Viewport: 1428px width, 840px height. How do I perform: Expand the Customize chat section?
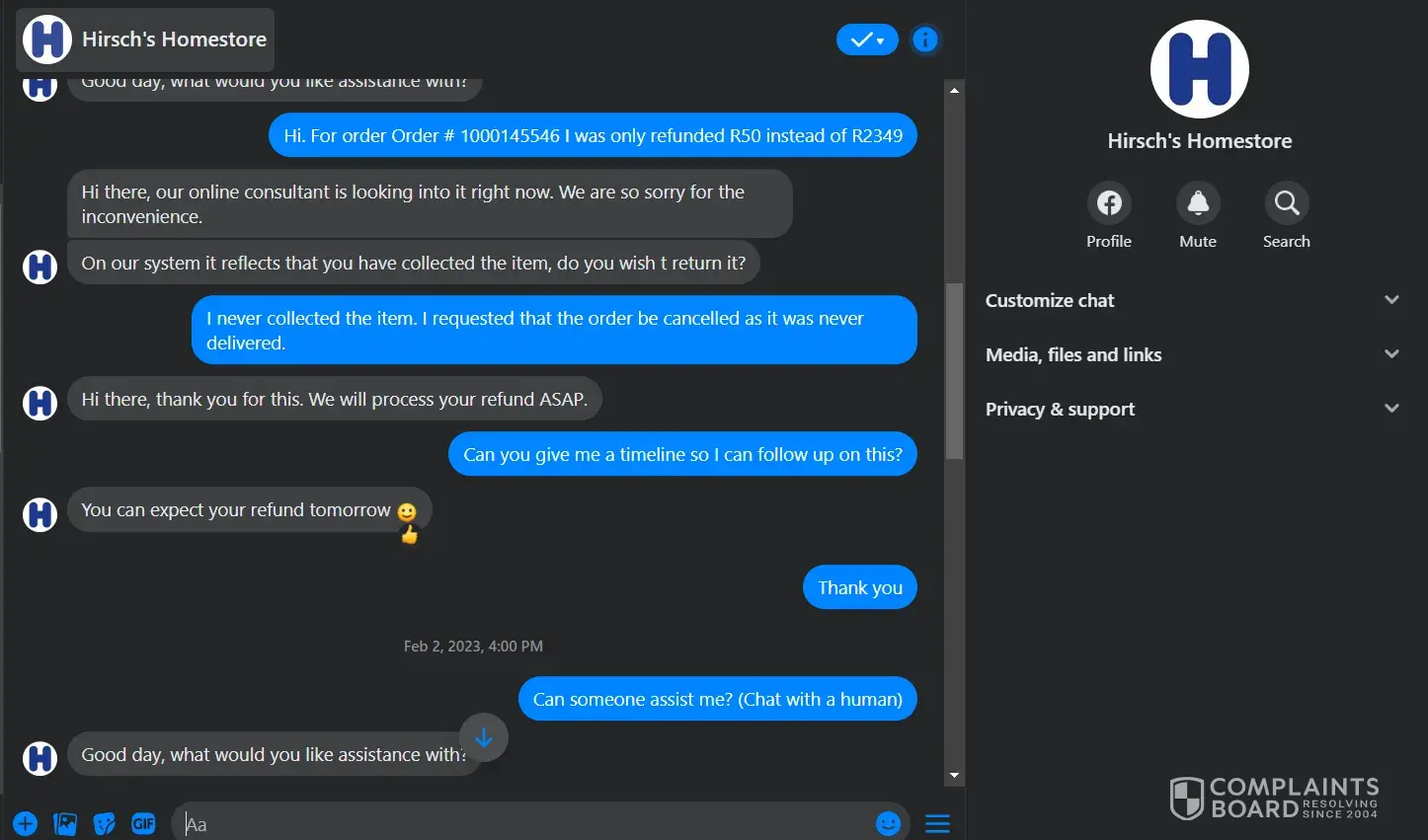(1194, 300)
